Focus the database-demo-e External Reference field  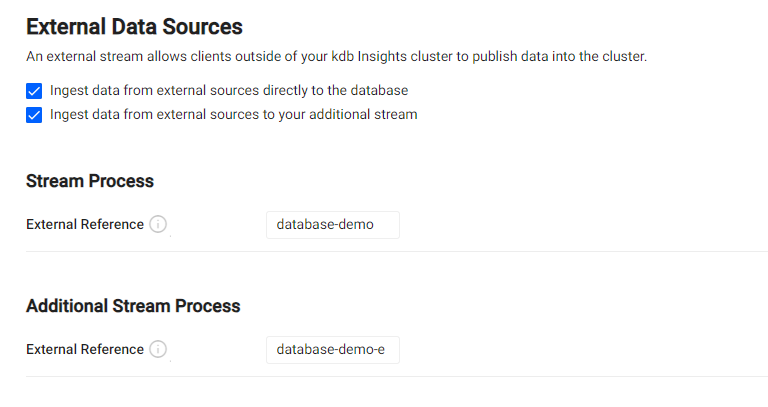(333, 350)
